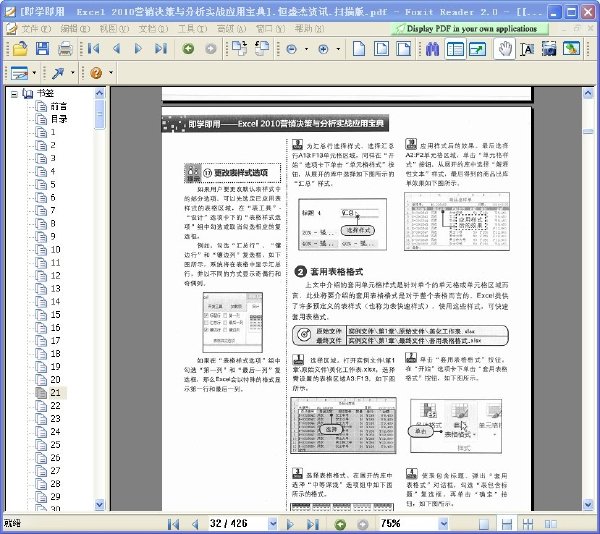600x534 pixels.
Task: Open dropdown beside the help icon
Action: [111, 73]
